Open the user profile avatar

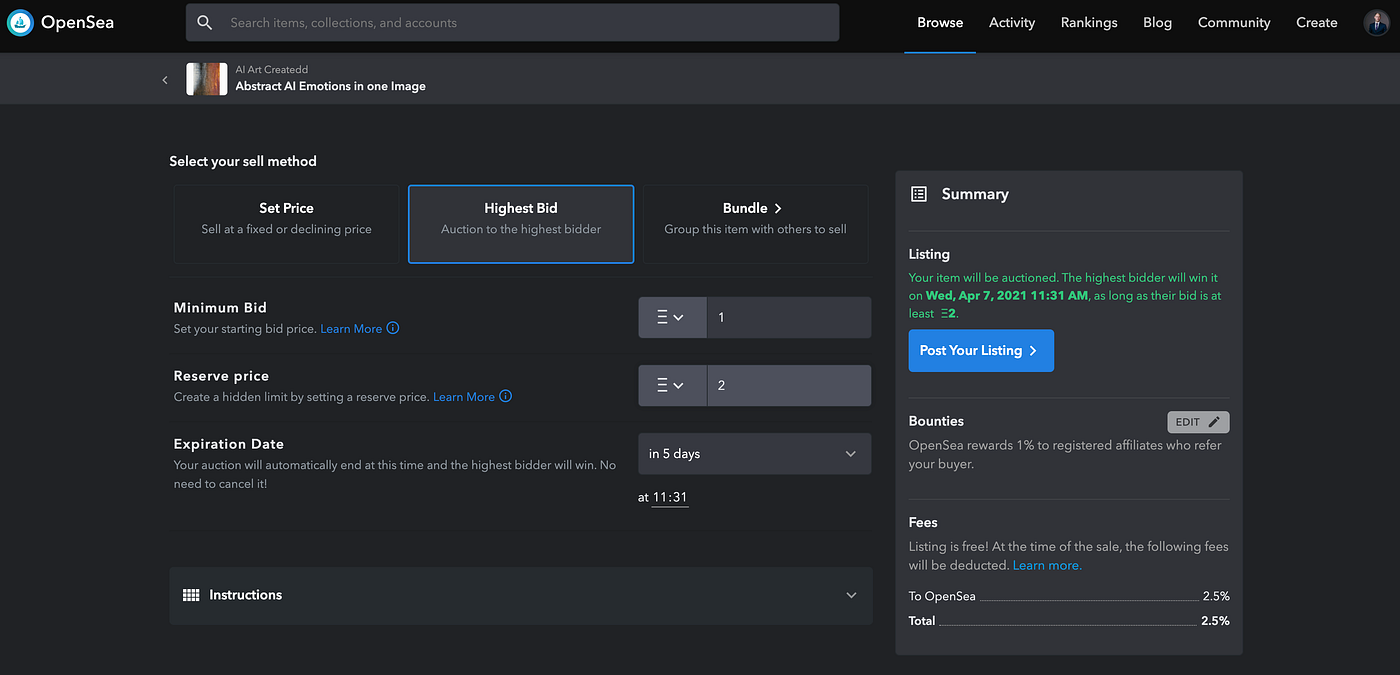coord(1376,22)
